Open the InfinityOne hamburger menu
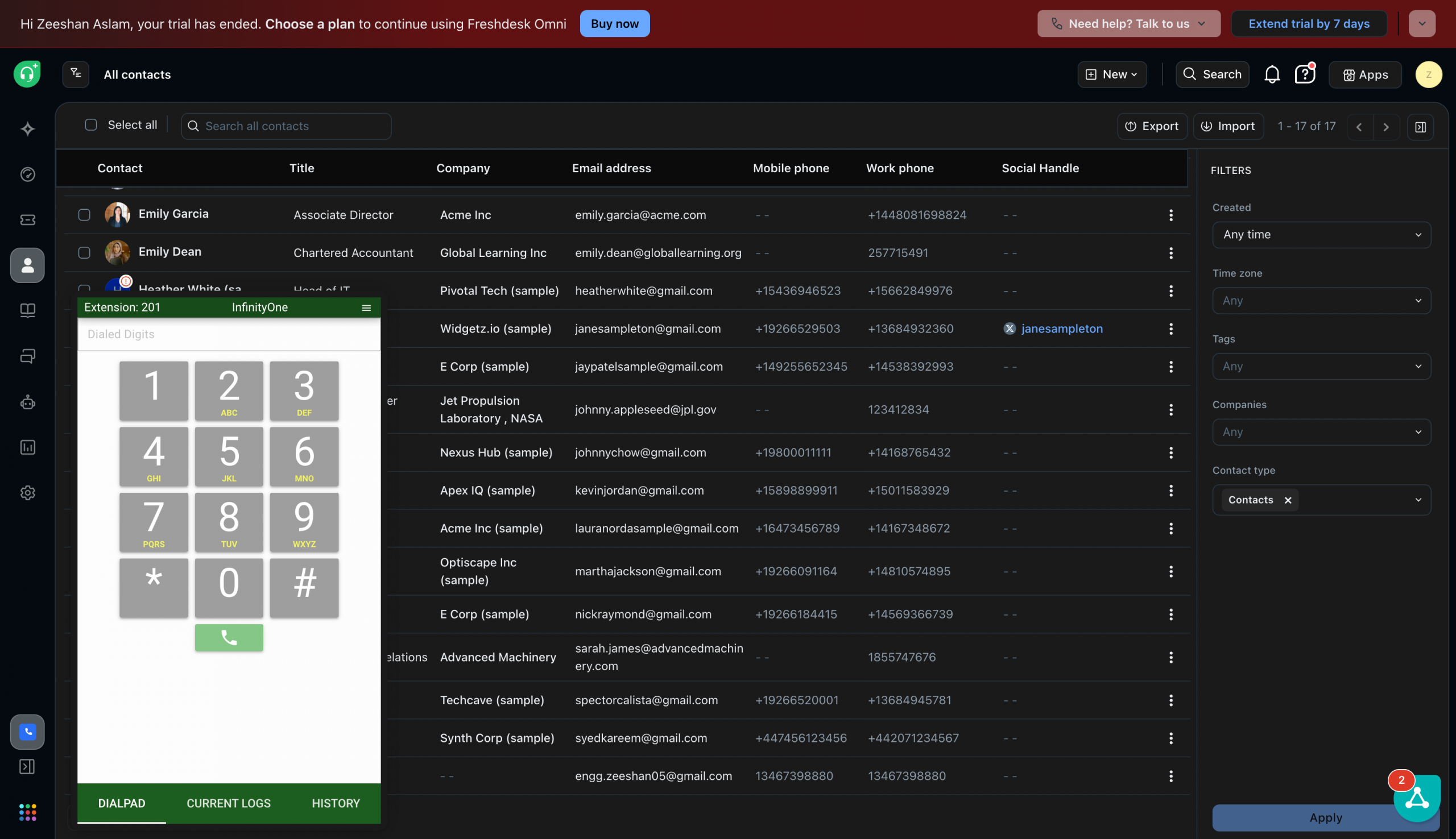The height and width of the screenshot is (839, 1456). (366, 308)
